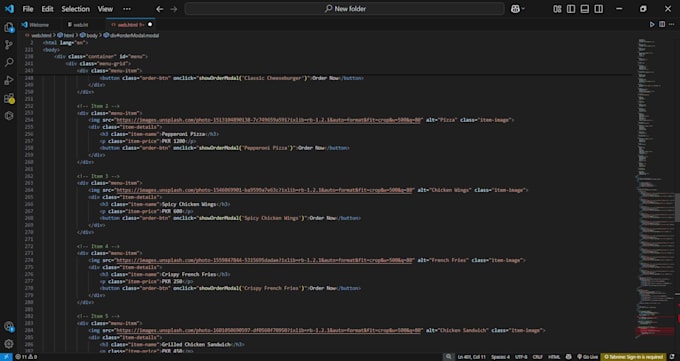Open the View menu
The image size is (680, 361).
pos(105,9)
